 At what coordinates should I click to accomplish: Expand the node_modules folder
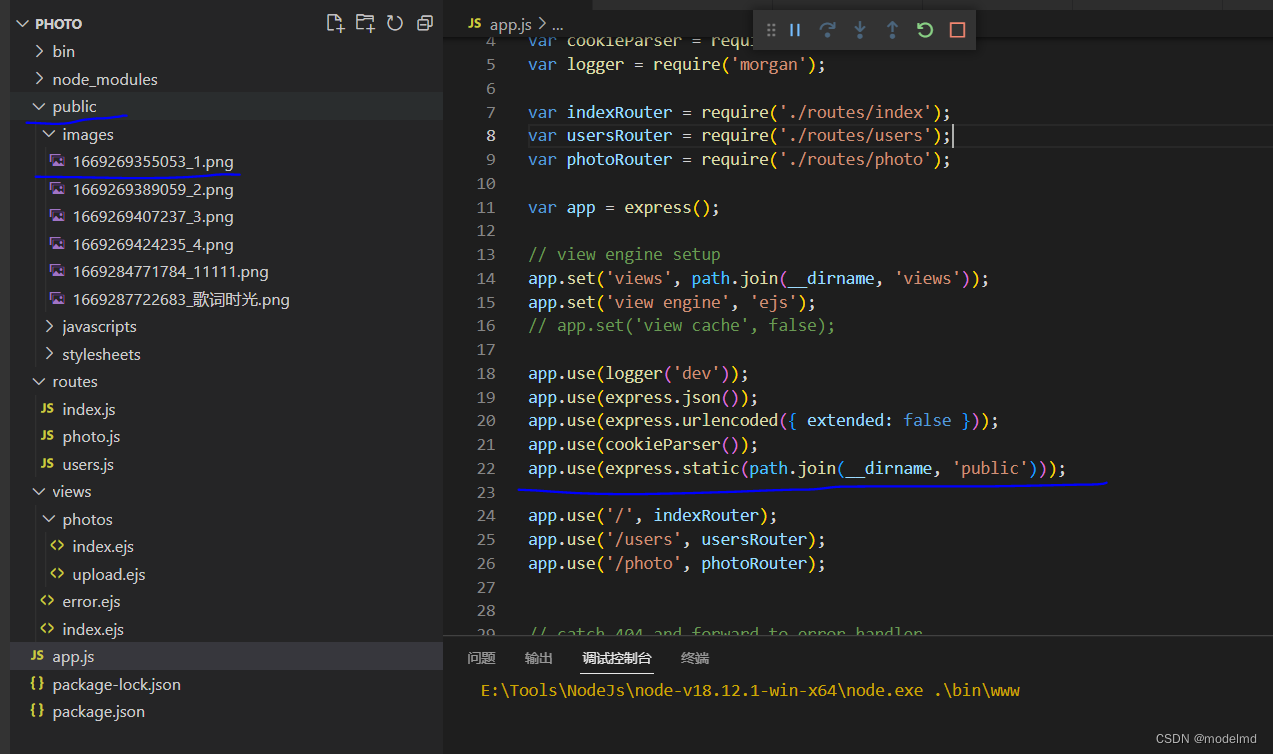pos(39,79)
